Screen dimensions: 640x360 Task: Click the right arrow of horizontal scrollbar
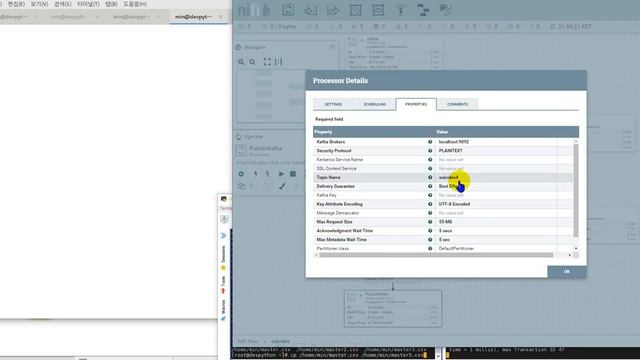tap(570, 255)
